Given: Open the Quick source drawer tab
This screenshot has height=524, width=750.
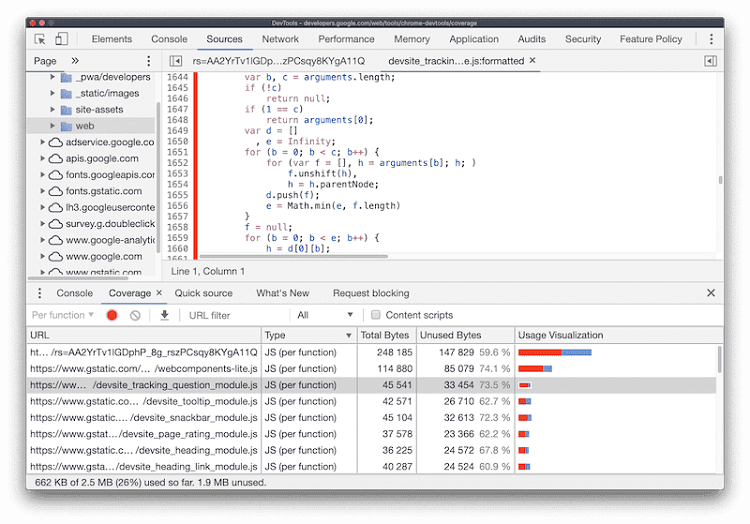Looking at the screenshot, I should click(x=203, y=293).
